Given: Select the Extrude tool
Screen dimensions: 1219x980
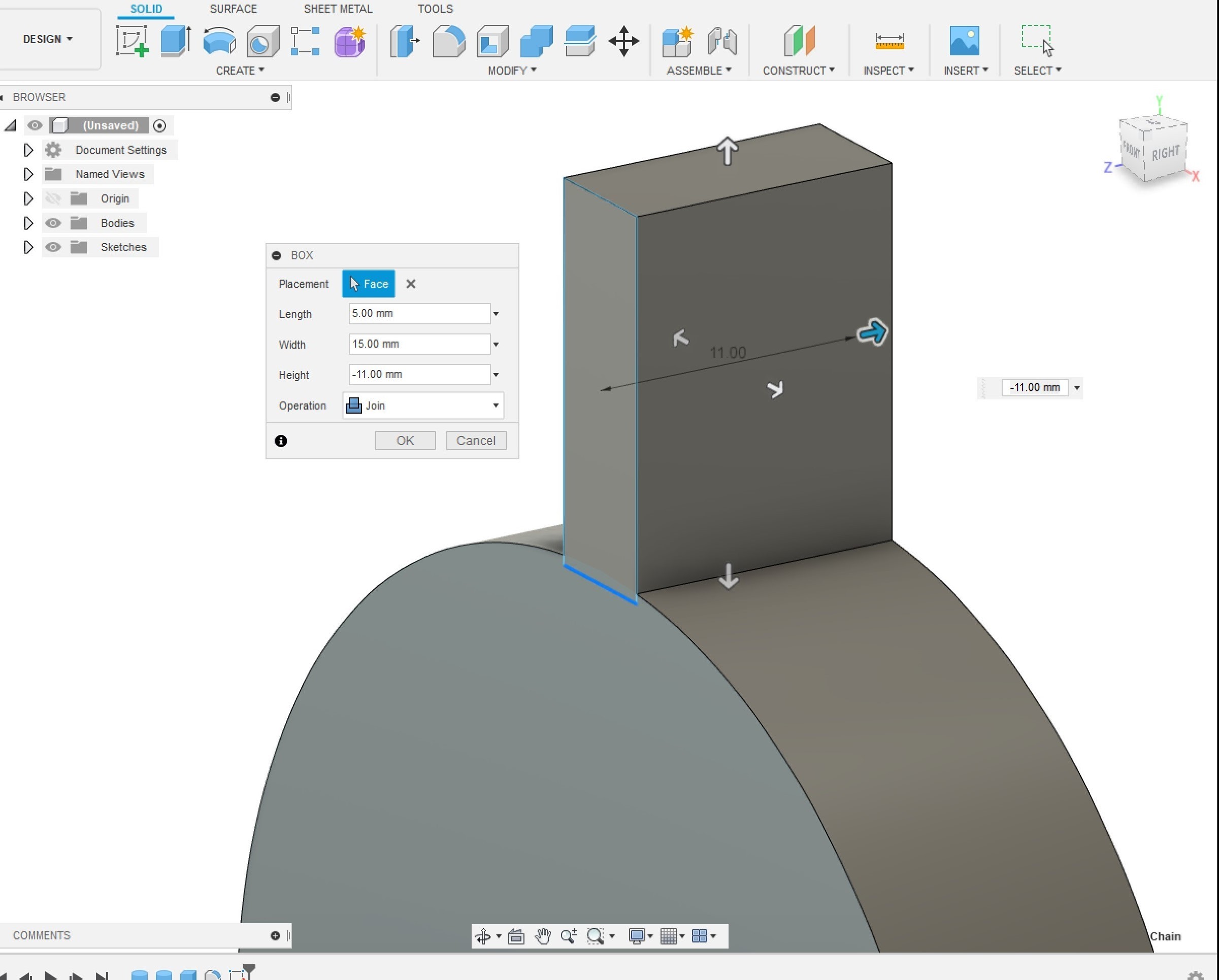Looking at the screenshot, I should (x=176, y=41).
